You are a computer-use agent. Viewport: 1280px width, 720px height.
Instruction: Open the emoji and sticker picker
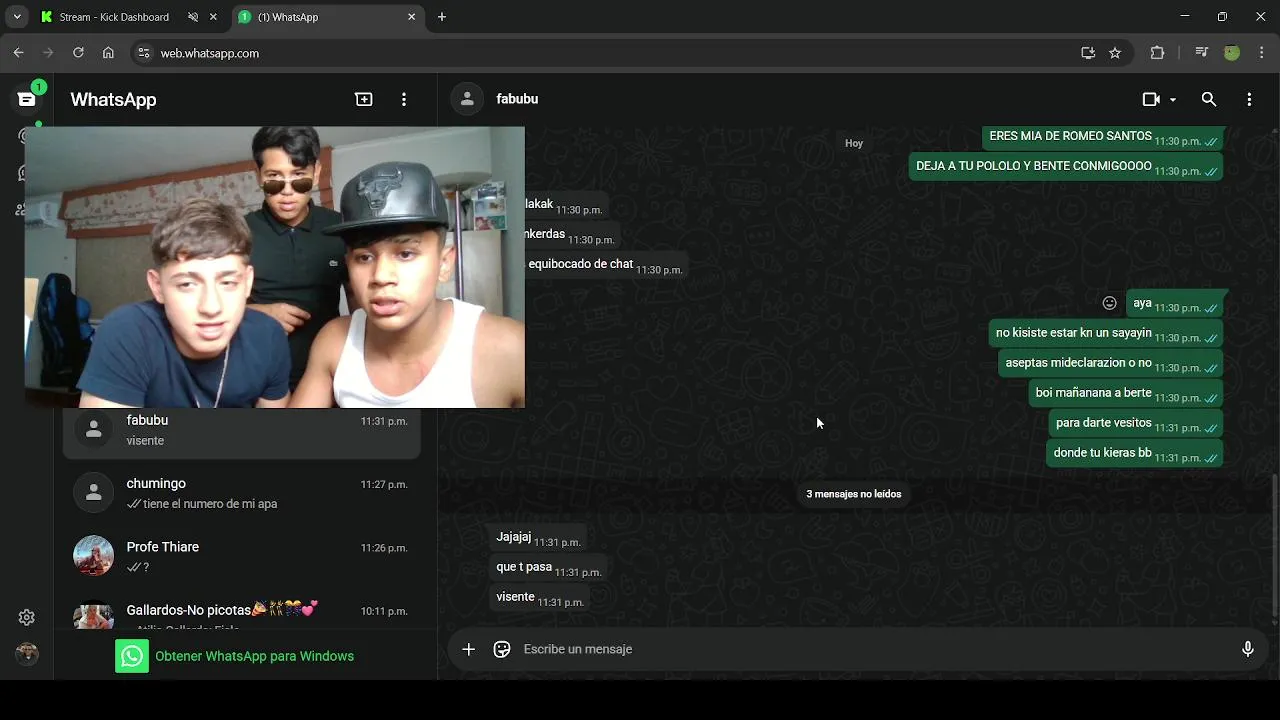502,649
